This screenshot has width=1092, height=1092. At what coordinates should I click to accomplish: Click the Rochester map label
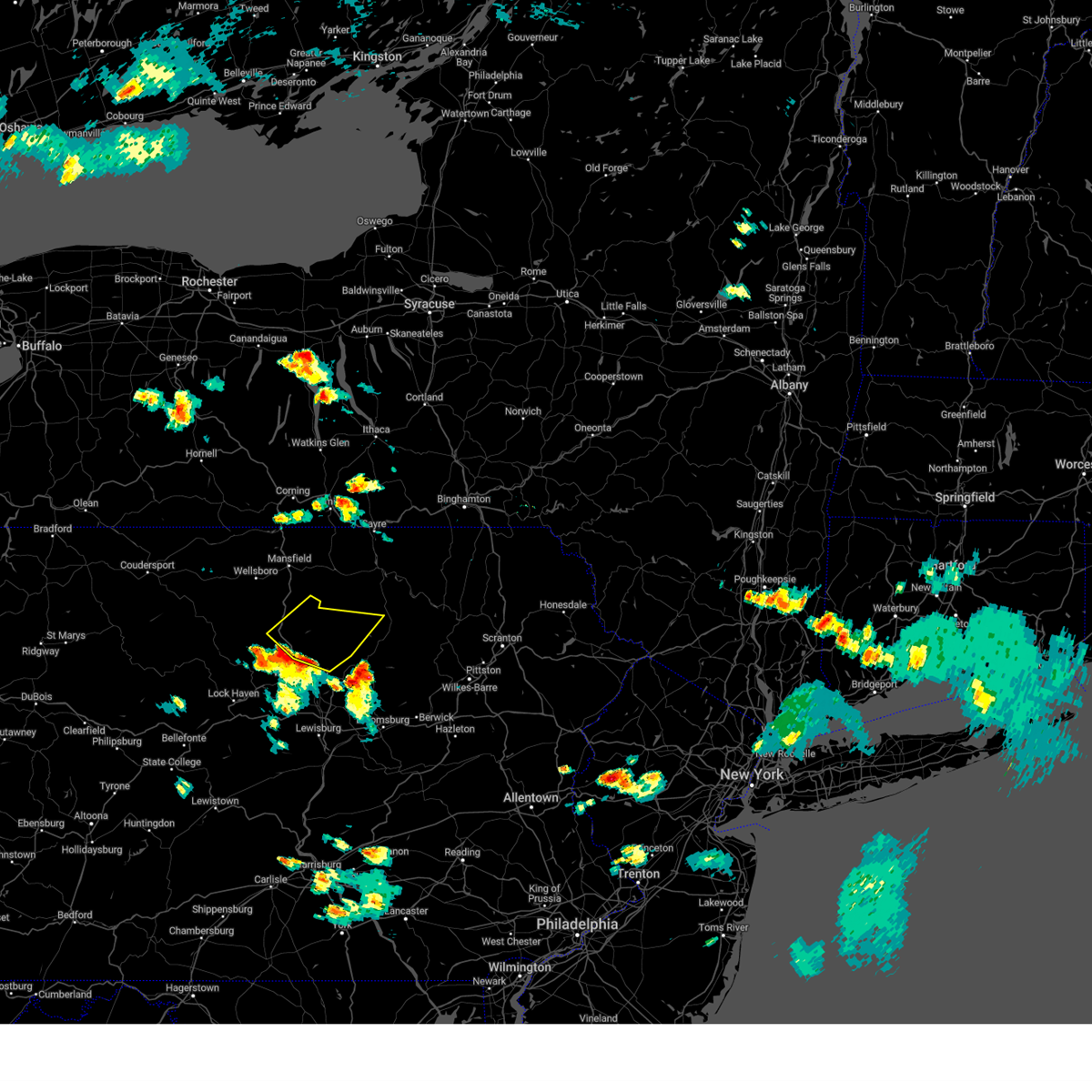pyautogui.click(x=209, y=282)
